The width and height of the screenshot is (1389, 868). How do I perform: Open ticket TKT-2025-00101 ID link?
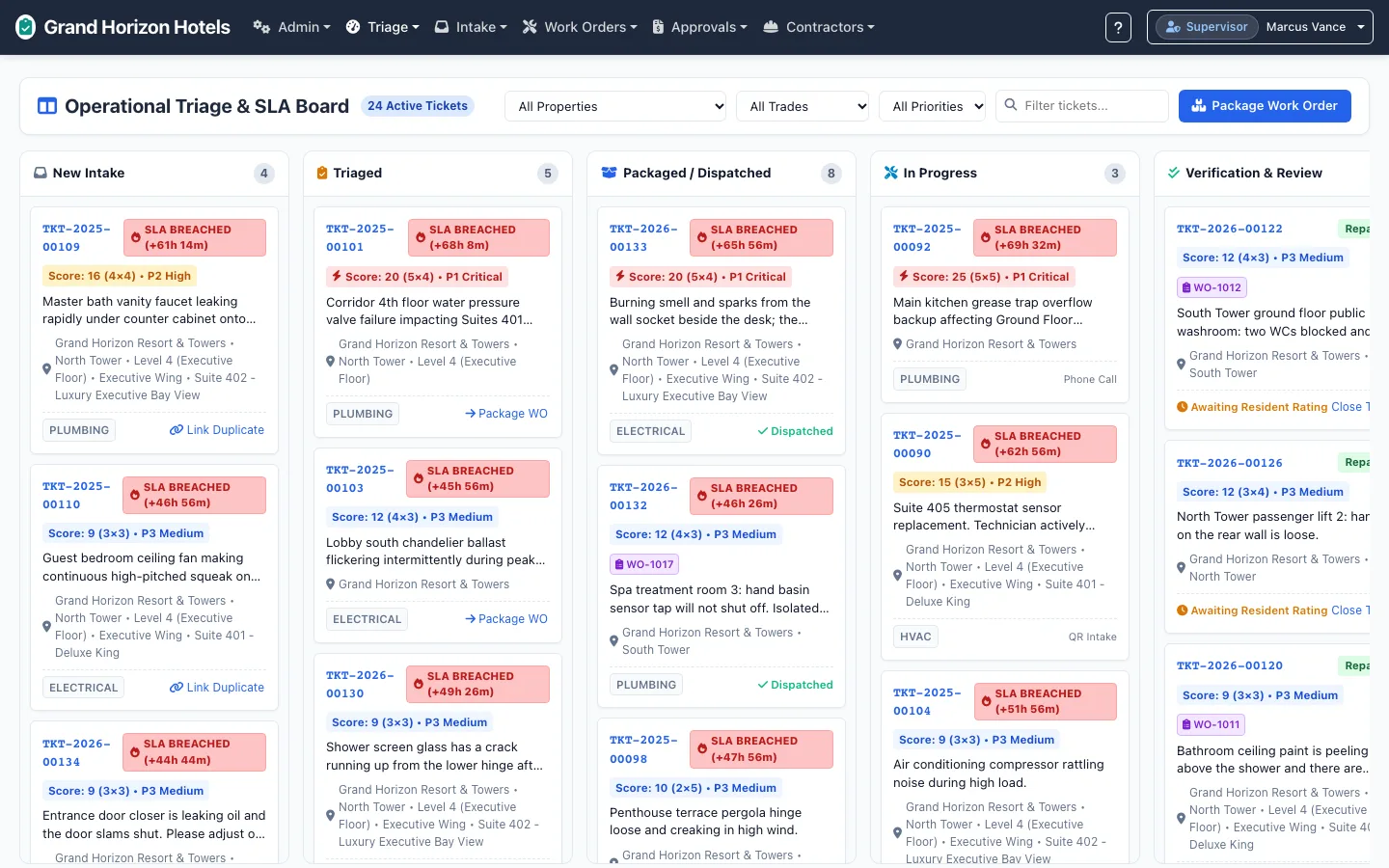pos(360,238)
